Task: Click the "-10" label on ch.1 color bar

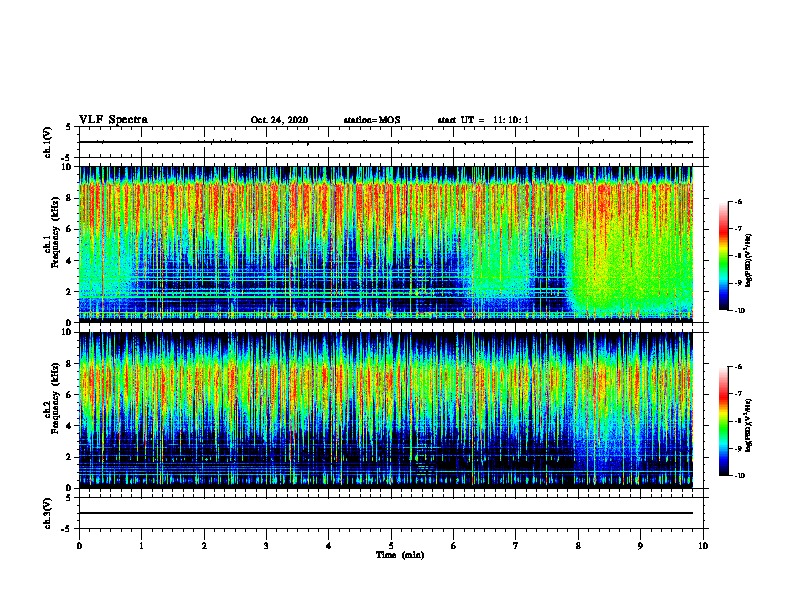Action: (x=739, y=311)
